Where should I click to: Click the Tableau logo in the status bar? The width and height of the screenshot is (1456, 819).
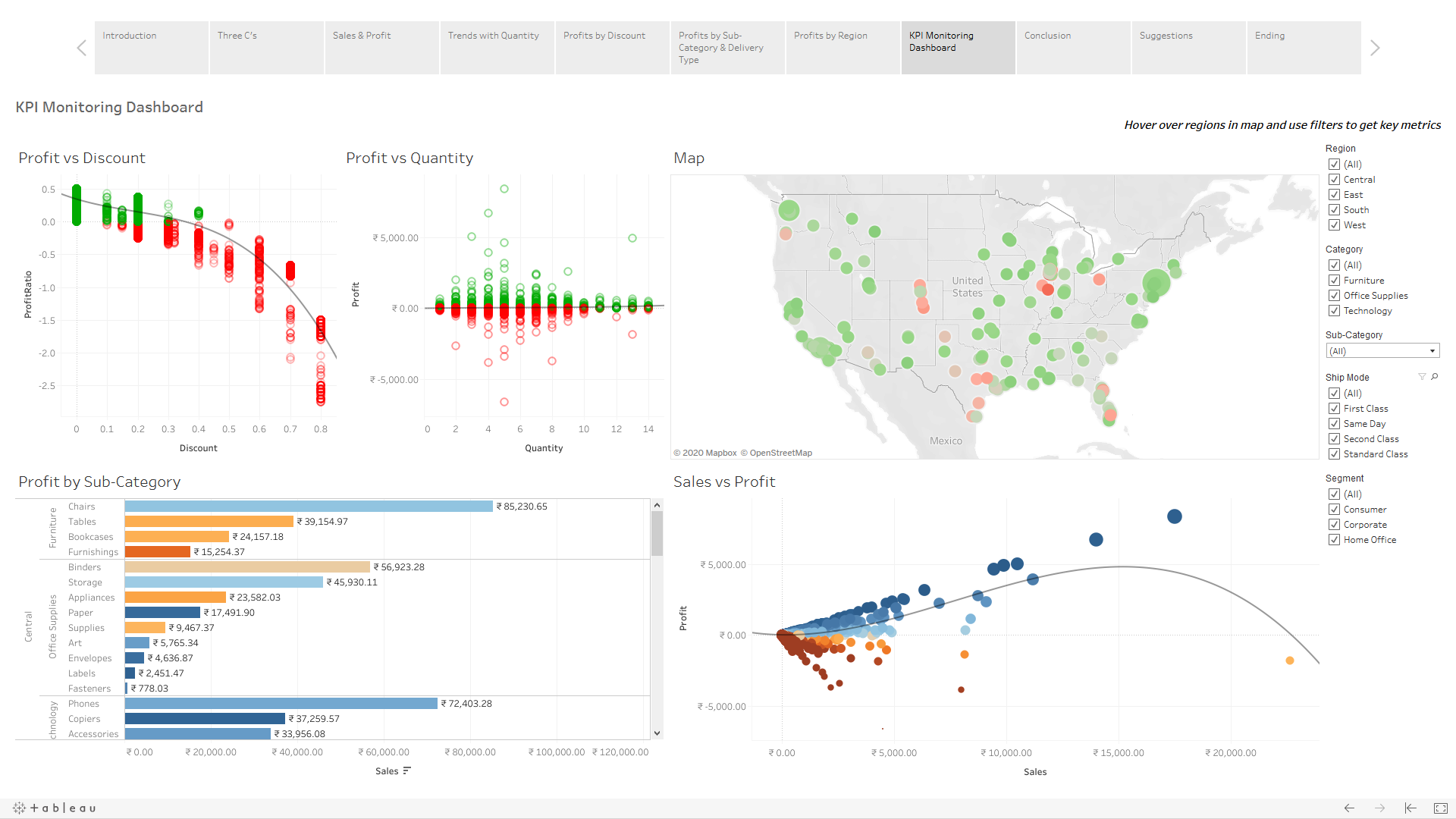(53, 808)
